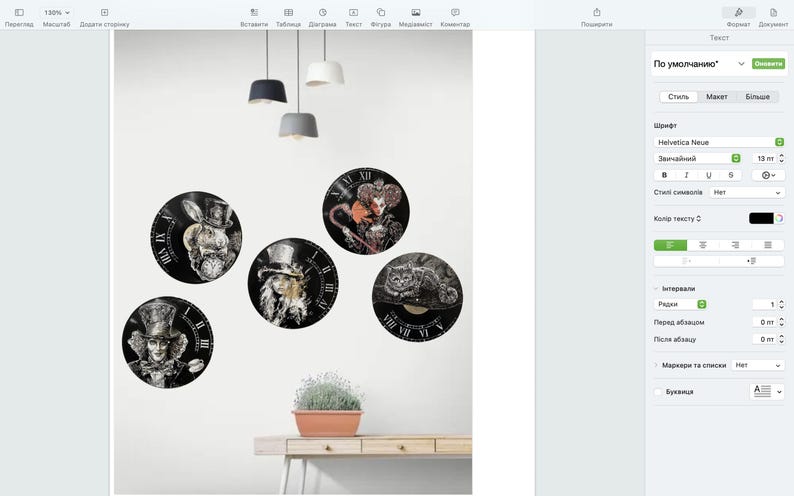Switch to the Більше tab
This screenshot has height=496, width=794.
(x=757, y=97)
